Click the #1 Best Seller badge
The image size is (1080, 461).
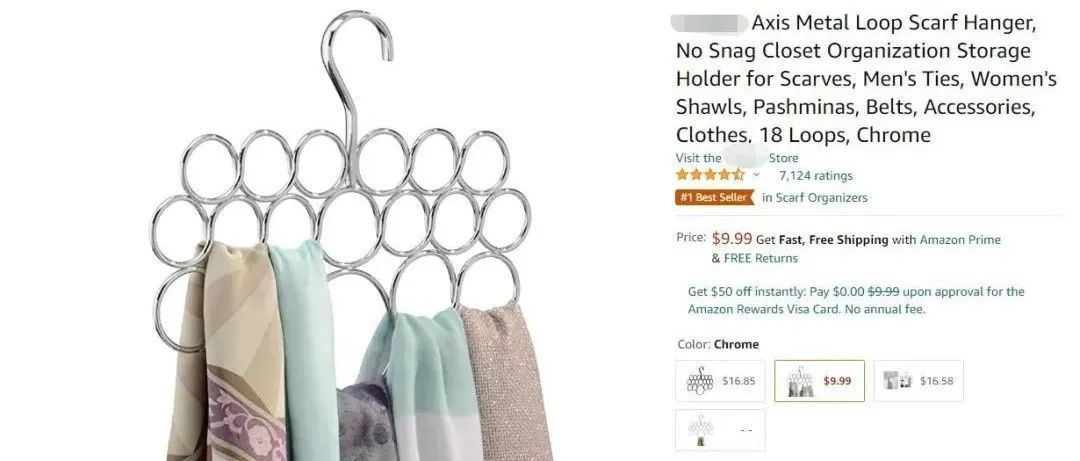714,198
